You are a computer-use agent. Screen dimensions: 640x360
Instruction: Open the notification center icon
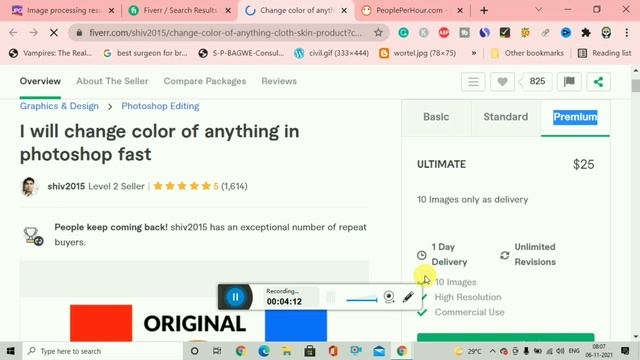(625, 351)
